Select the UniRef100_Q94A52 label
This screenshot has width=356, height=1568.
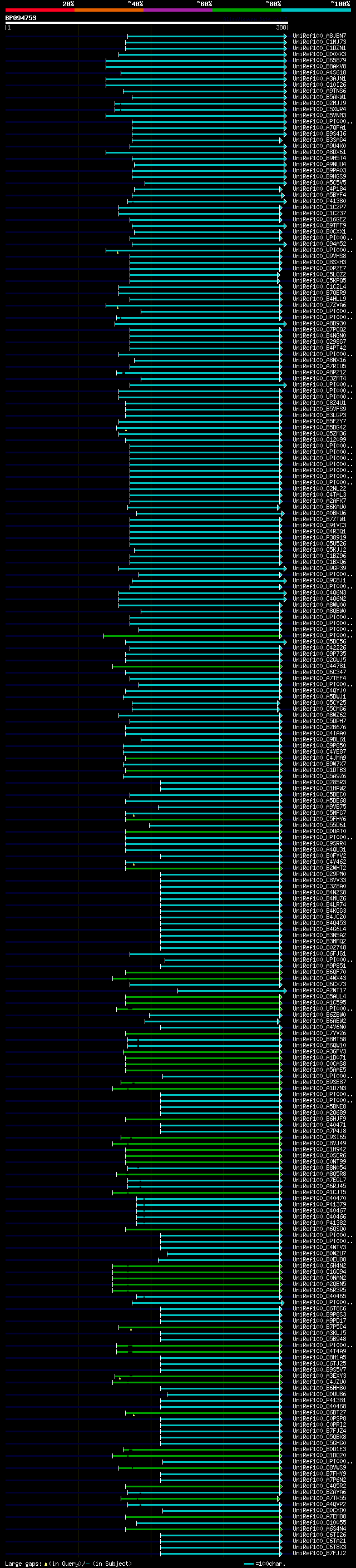pos(319,244)
